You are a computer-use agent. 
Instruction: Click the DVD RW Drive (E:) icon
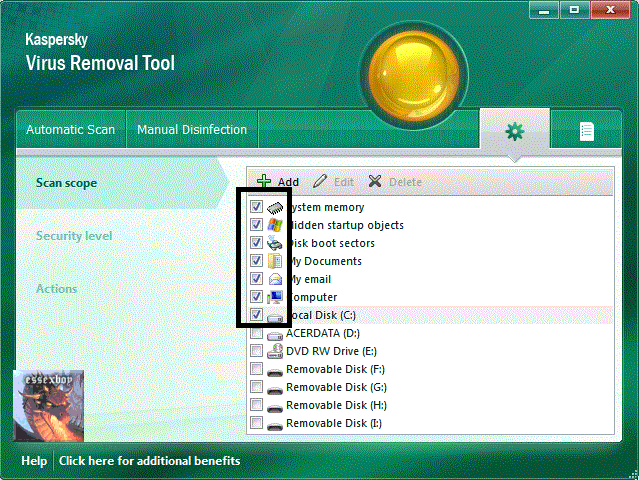pyautogui.click(x=275, y=351)
